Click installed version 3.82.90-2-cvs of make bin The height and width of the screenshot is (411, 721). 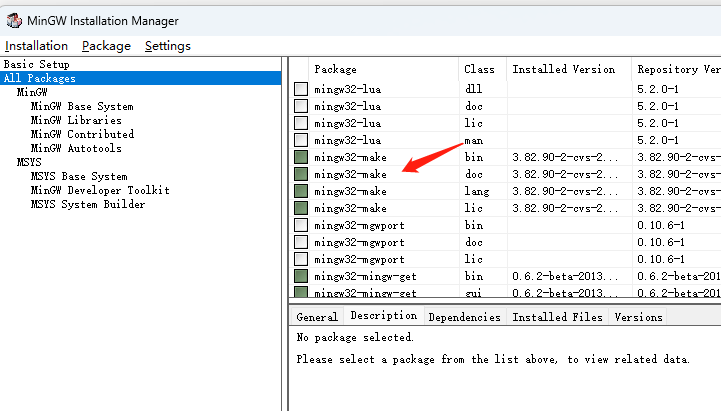point(565,157)
